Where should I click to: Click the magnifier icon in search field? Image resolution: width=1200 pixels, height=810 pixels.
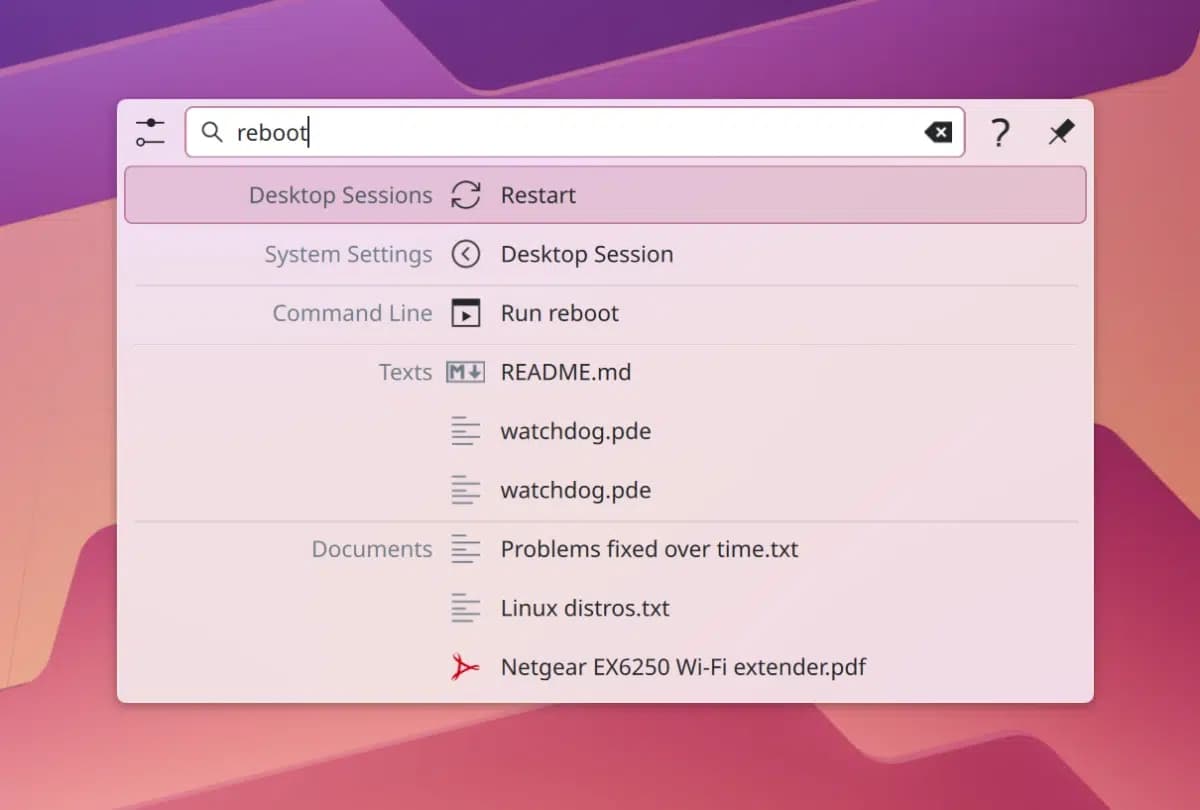coord(211,132)
